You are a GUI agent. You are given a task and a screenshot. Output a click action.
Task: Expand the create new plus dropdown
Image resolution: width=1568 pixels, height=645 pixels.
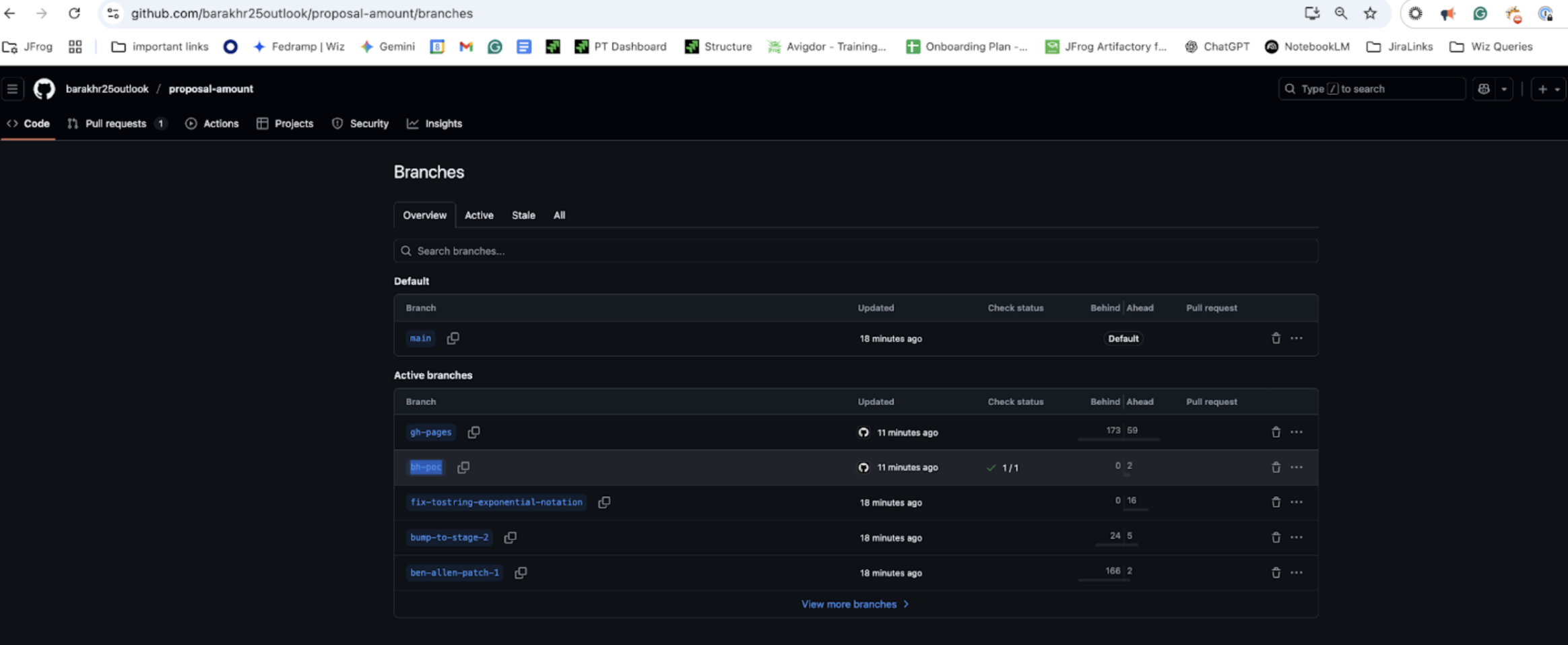1548,89
